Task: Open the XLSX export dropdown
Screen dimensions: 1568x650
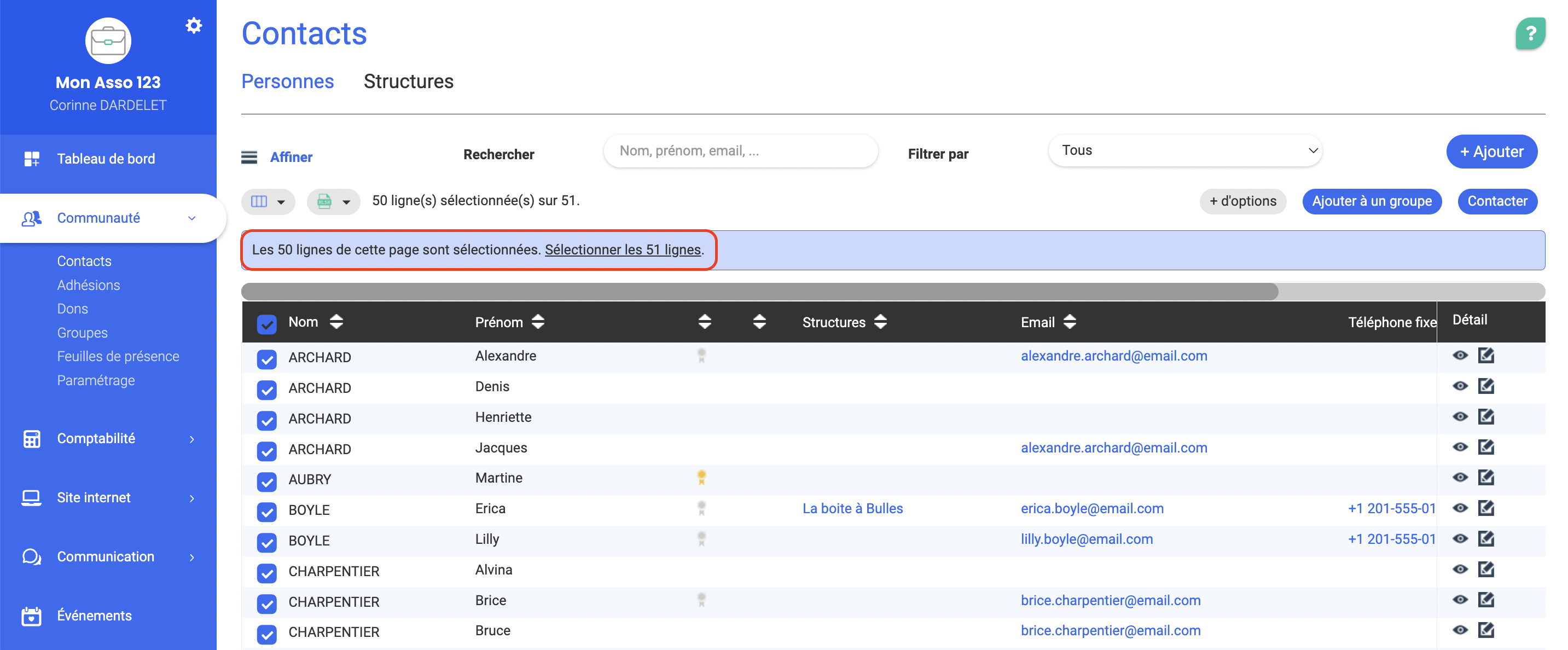Action: point(334,201)
